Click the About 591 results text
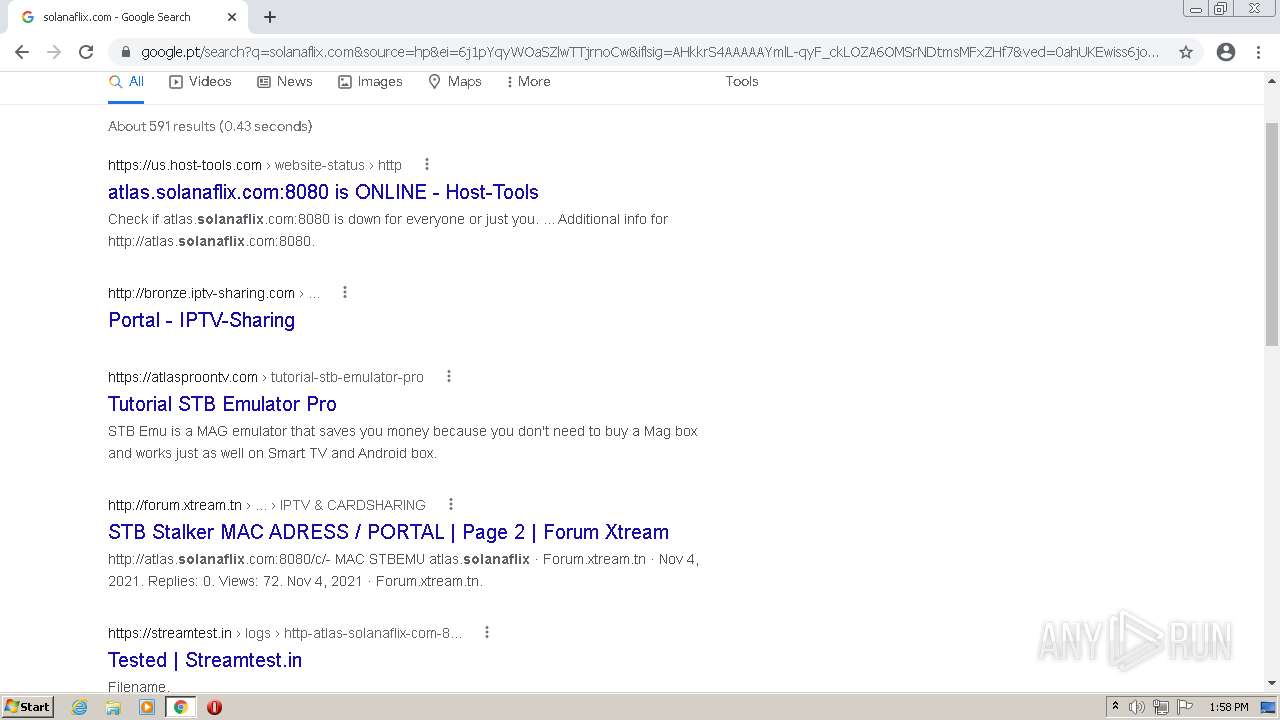 210,126
